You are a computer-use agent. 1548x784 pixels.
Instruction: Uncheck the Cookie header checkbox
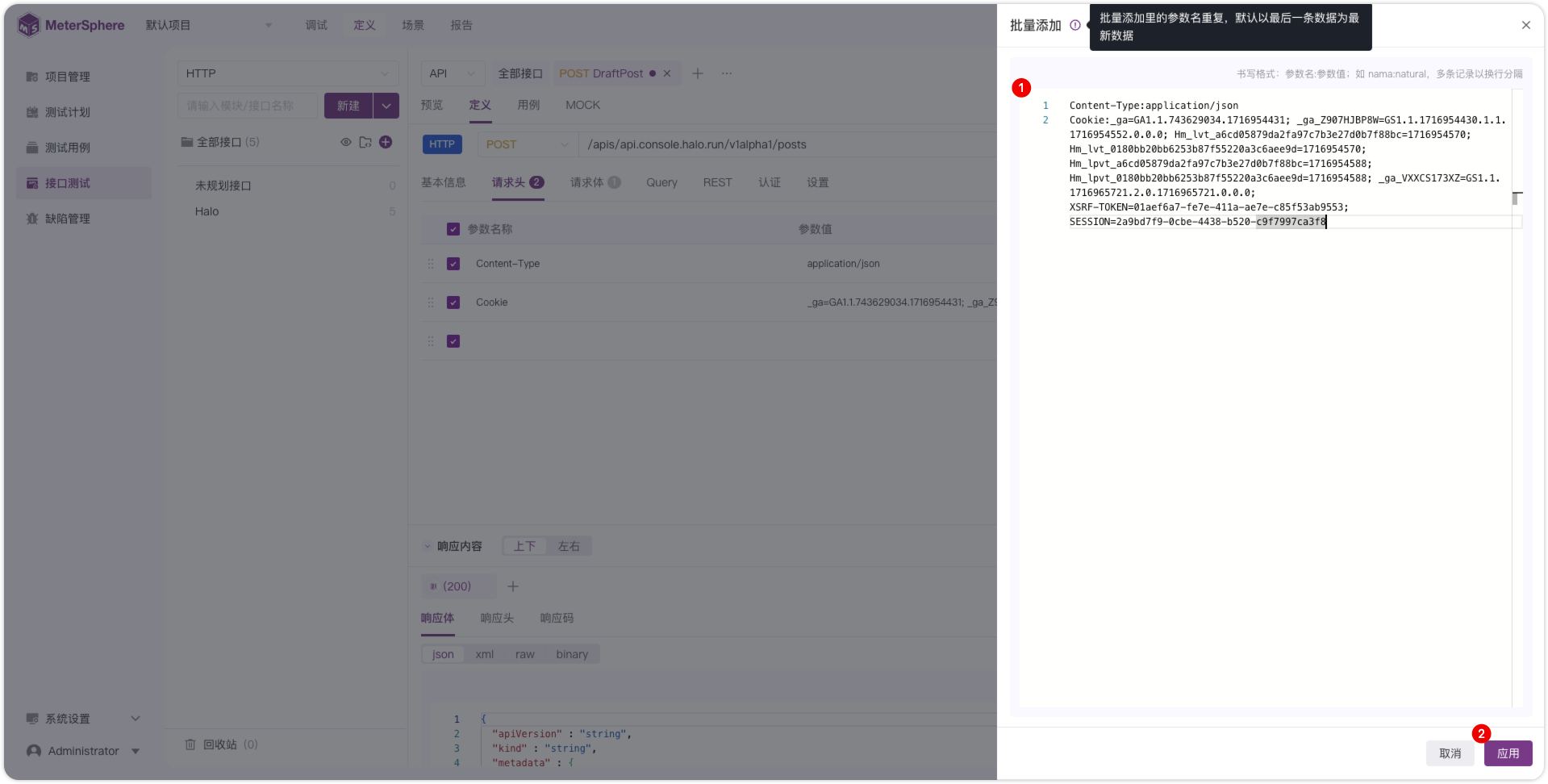(453, 302)
